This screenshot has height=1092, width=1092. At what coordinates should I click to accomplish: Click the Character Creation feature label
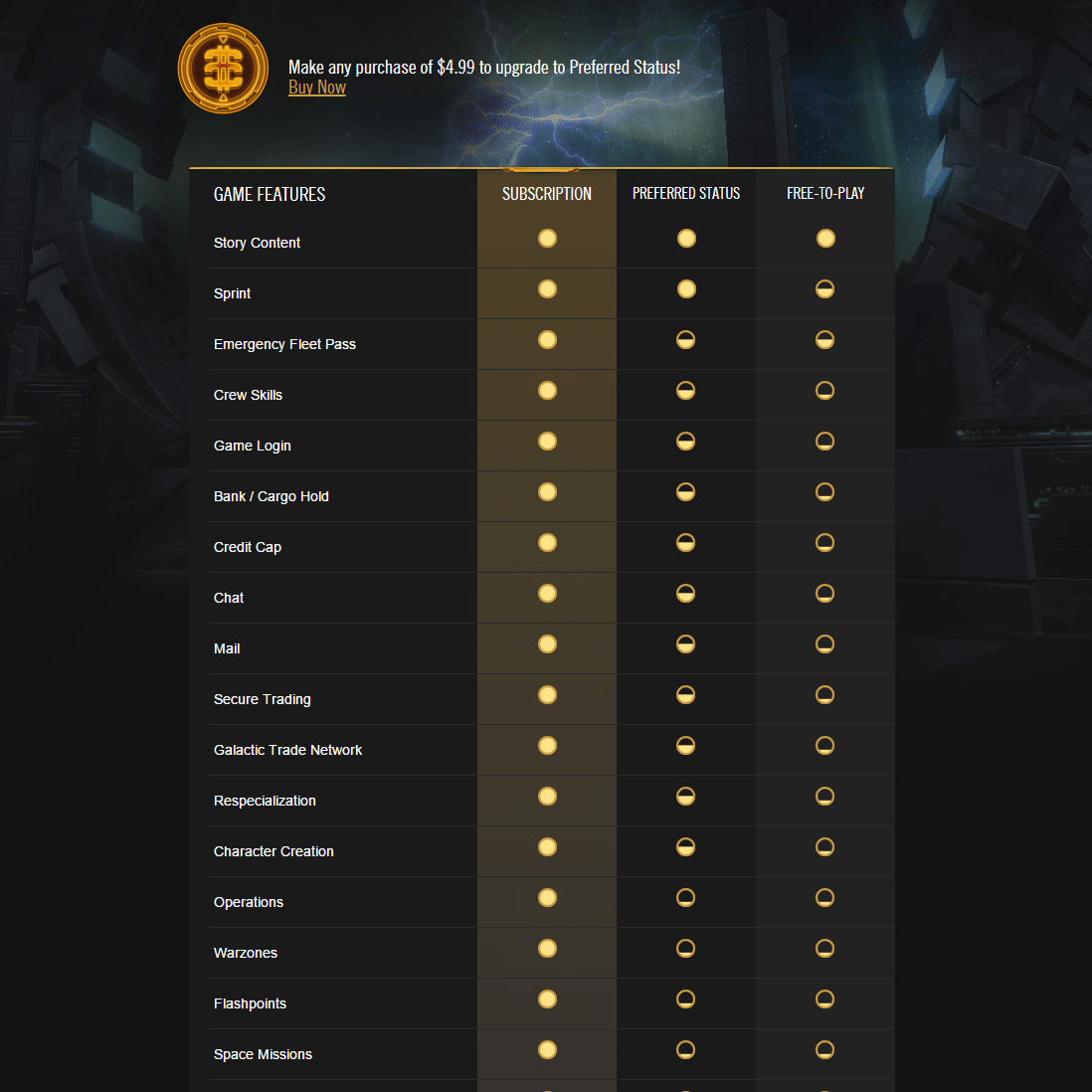coord(273,851)
